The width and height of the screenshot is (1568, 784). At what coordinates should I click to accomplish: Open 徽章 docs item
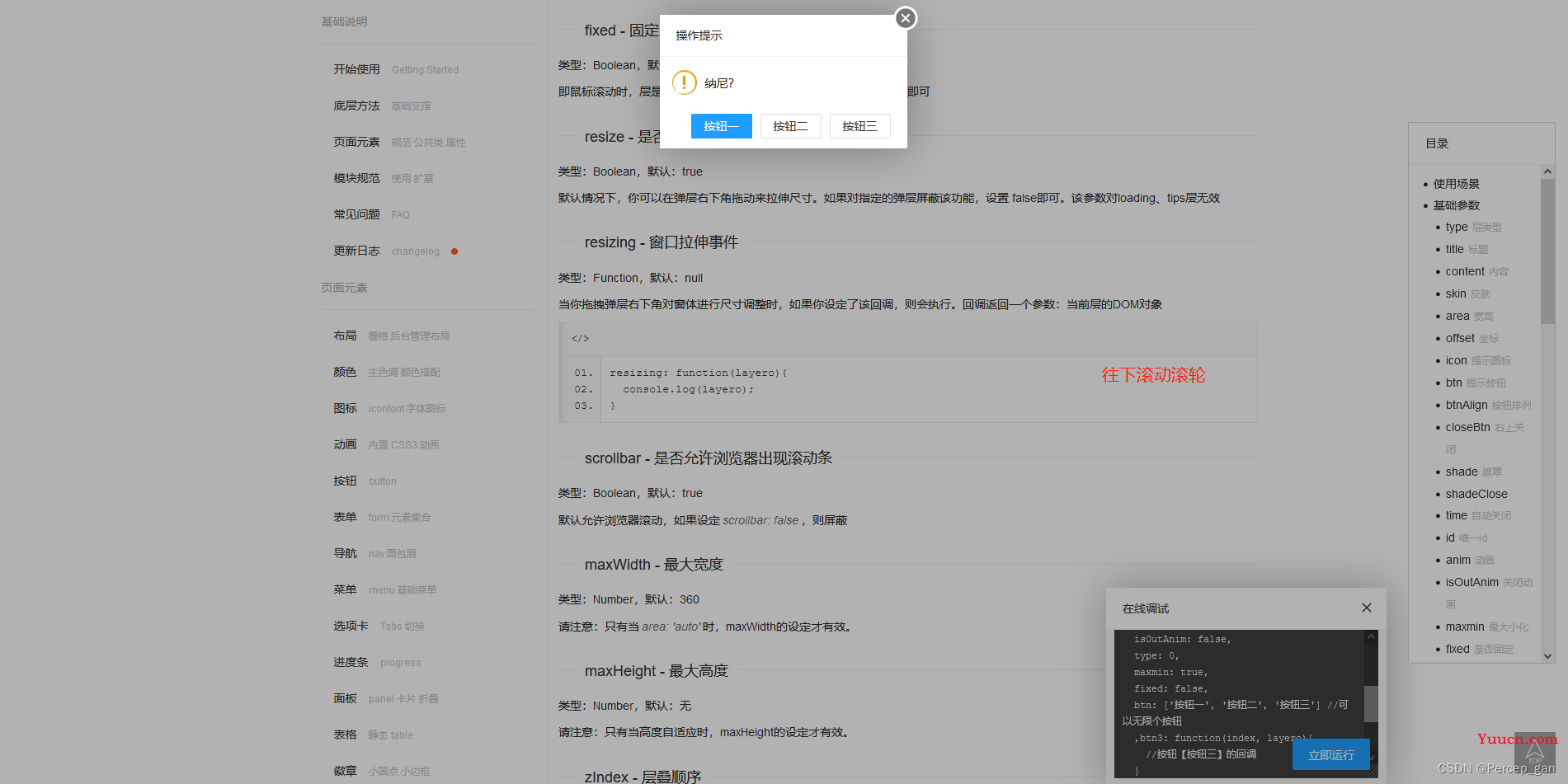[382, 771]
